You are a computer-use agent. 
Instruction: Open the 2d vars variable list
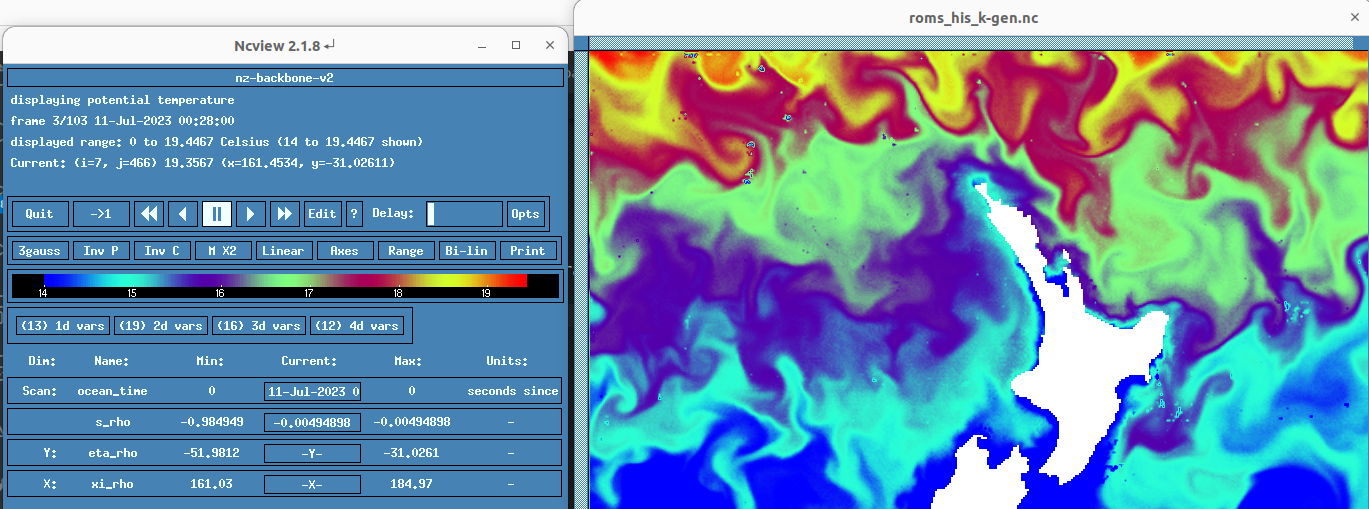(x=160, y=326)
